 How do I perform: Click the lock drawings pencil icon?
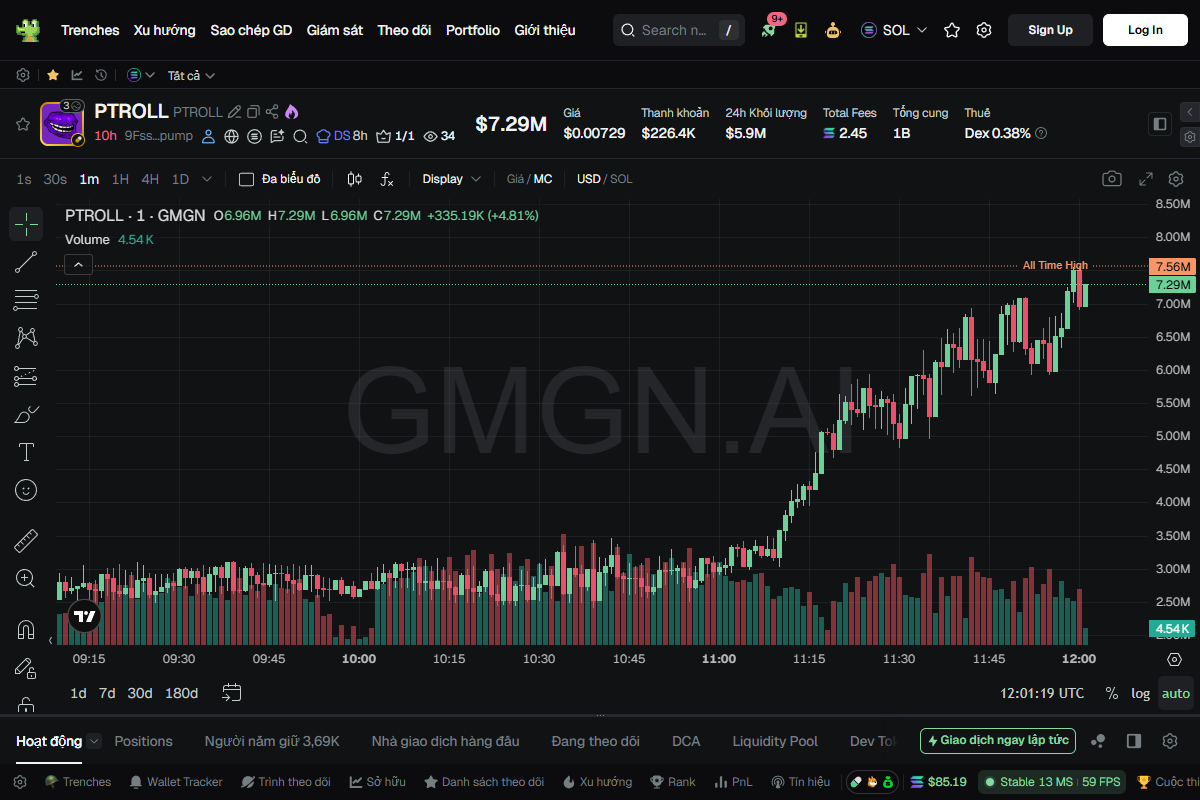pos(26,668)
